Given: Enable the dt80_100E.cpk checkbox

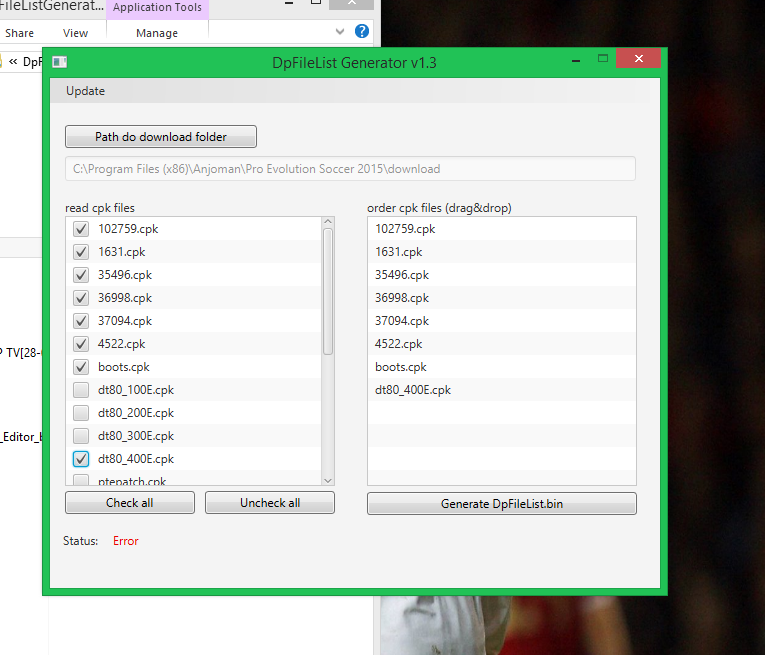Looking at the screenshot, I should (81, 390).
